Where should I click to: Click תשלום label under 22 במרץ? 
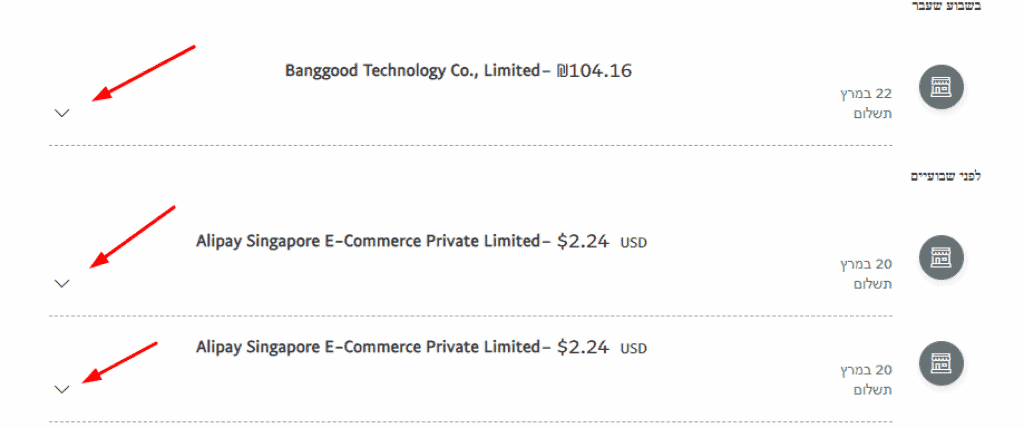(x=871, y=114)
